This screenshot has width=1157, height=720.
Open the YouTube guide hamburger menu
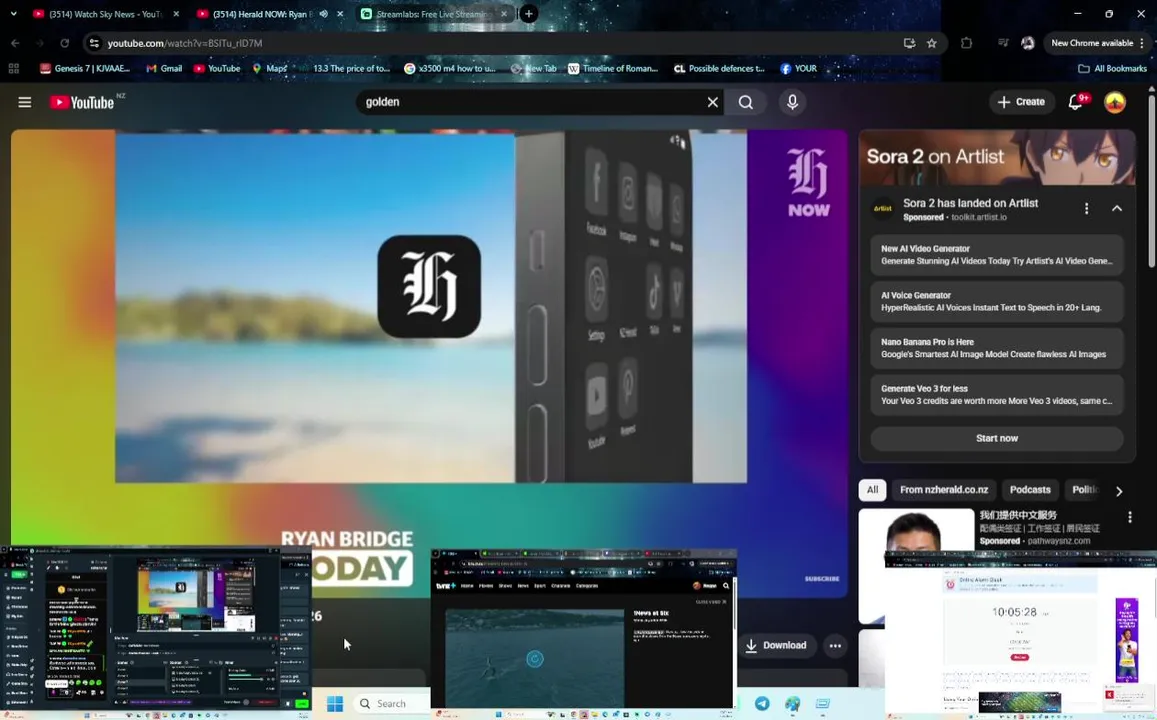click(x=24, y=102)
